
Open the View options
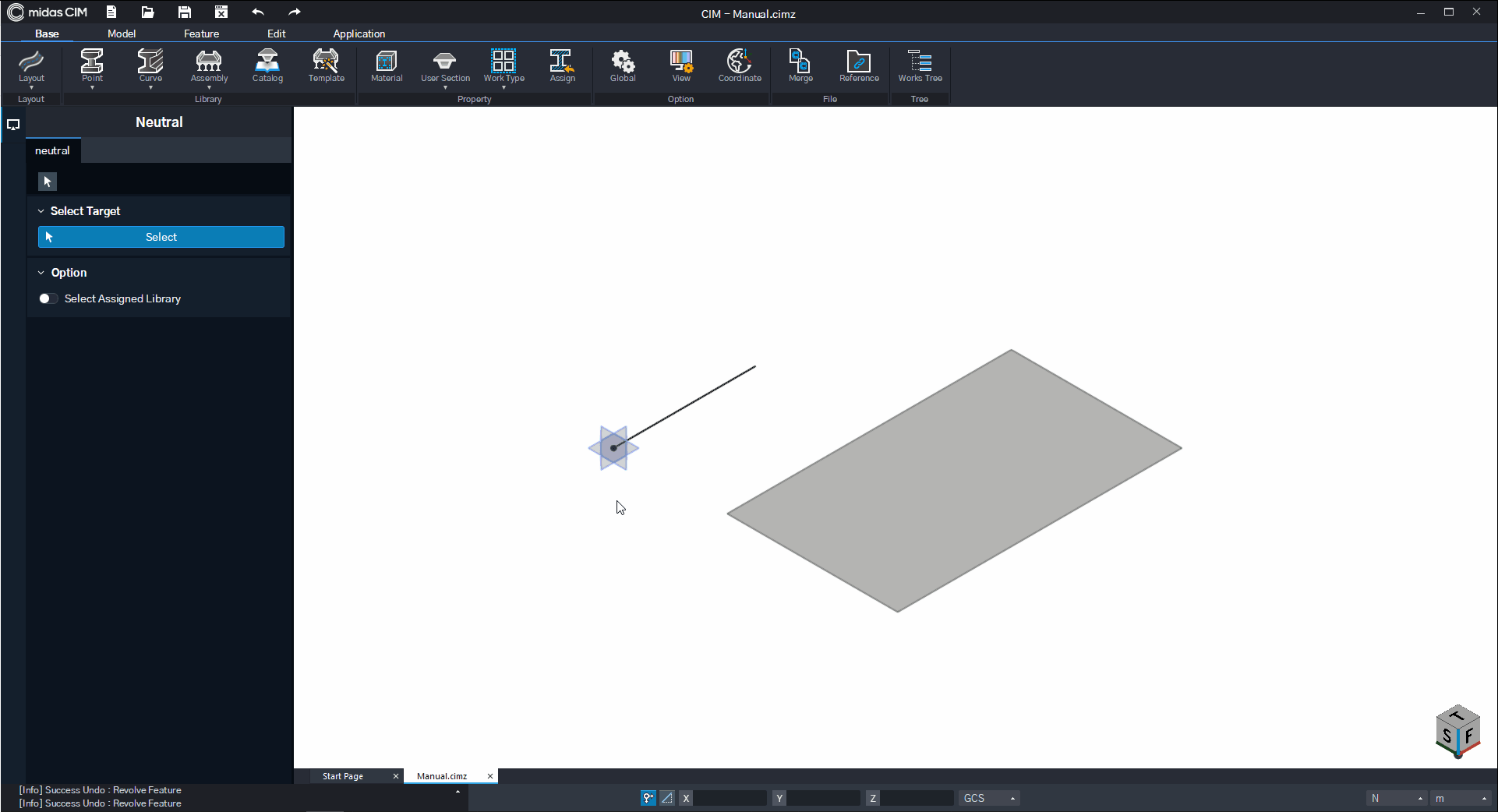point(681,65)
